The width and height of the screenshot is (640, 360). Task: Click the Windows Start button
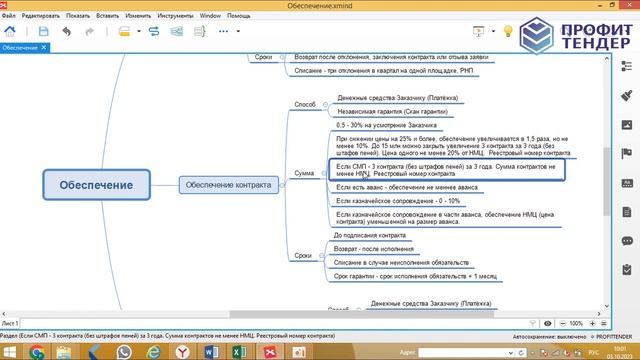10,352
